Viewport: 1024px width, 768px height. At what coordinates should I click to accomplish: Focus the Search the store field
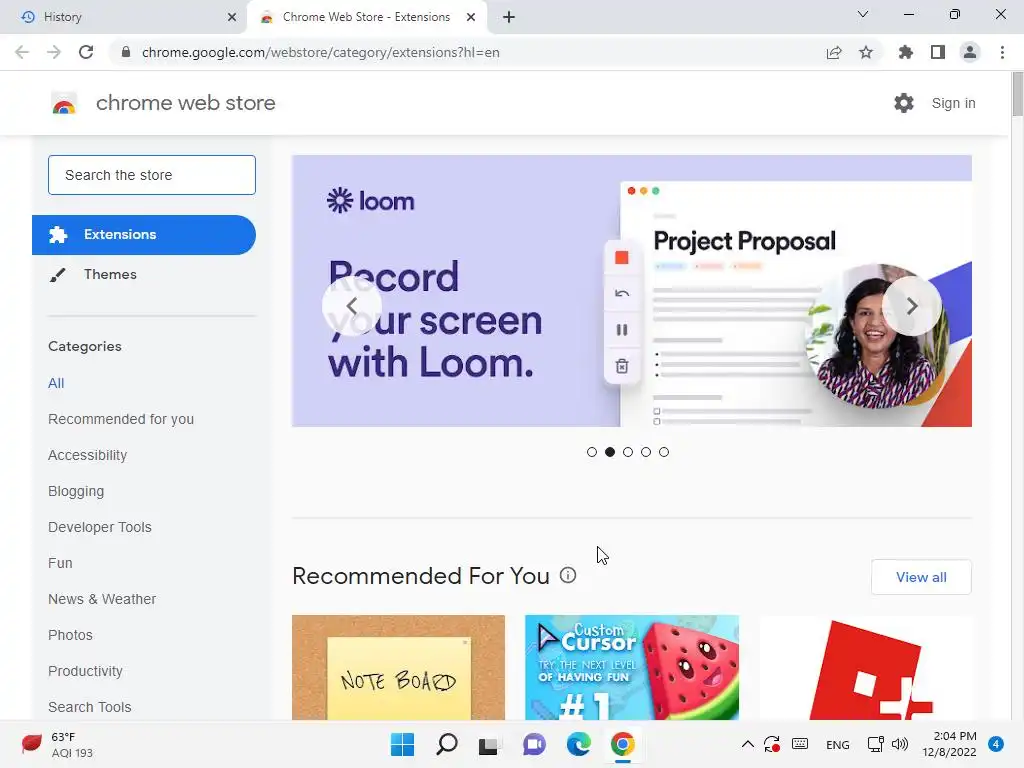152,175
